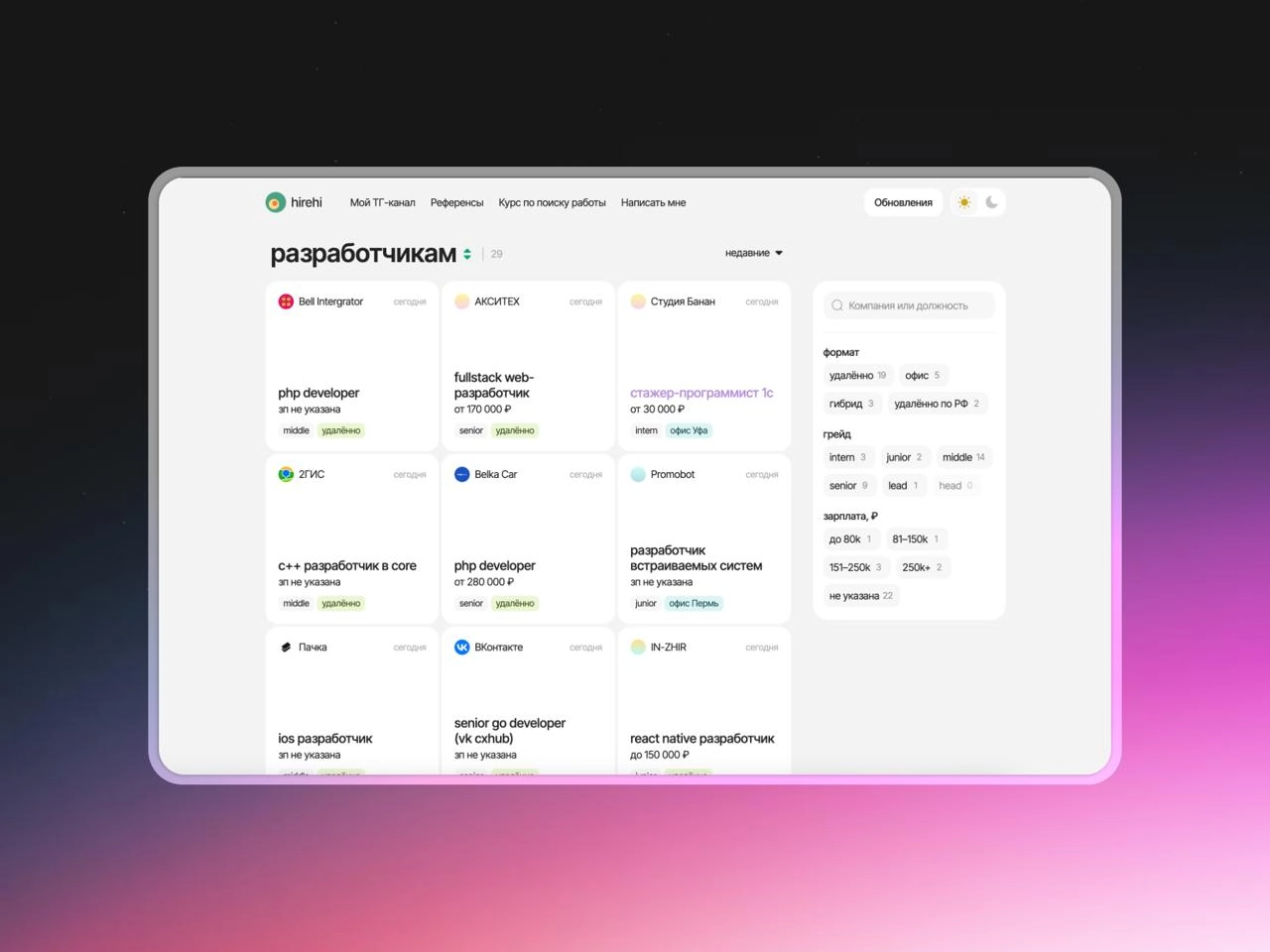Viewport: 1270px width, 952px height.
Task: Click the разработчикам page heading
Action: point(363,254)
